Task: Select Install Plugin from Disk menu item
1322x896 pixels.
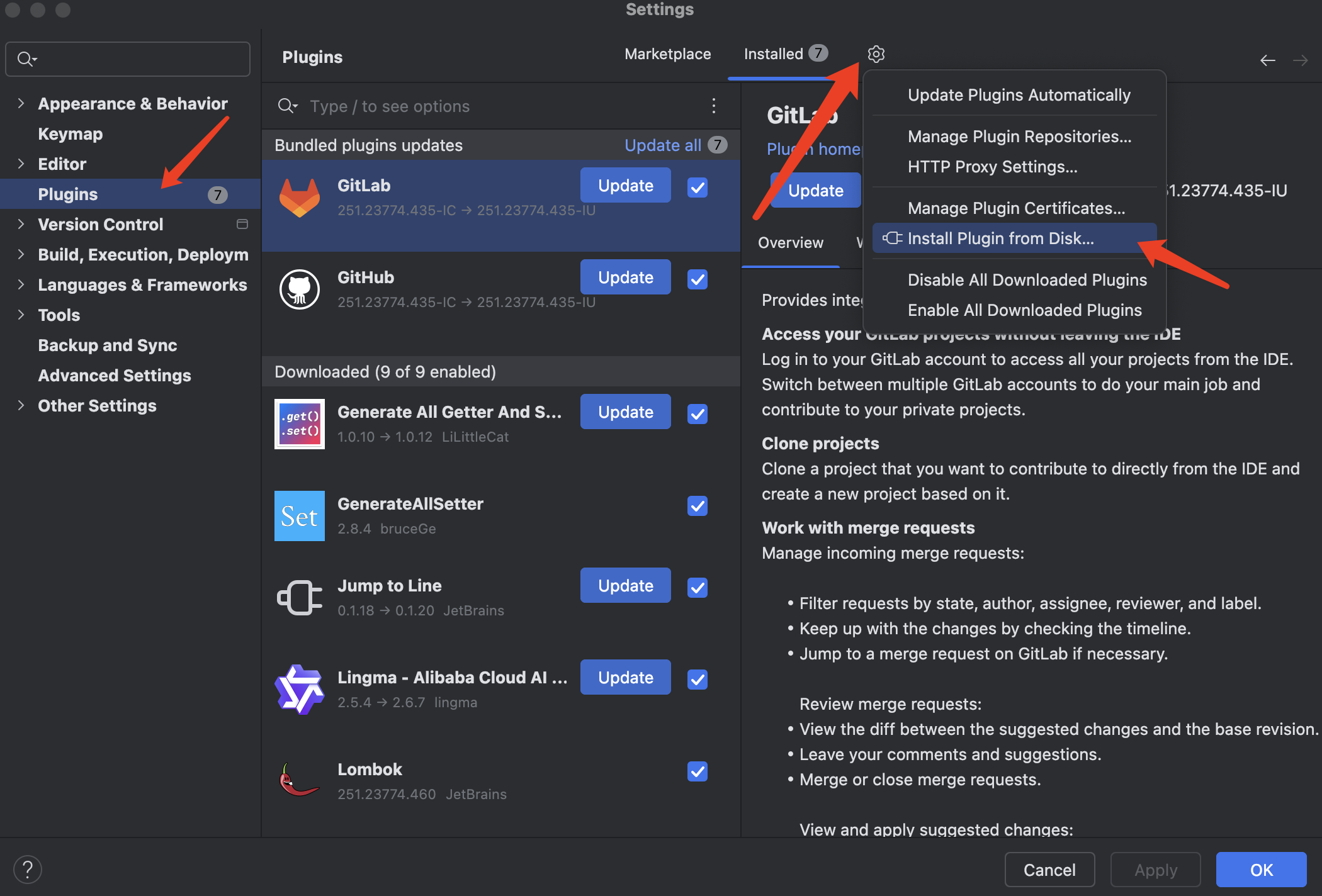Action: tap(1000, 238)
